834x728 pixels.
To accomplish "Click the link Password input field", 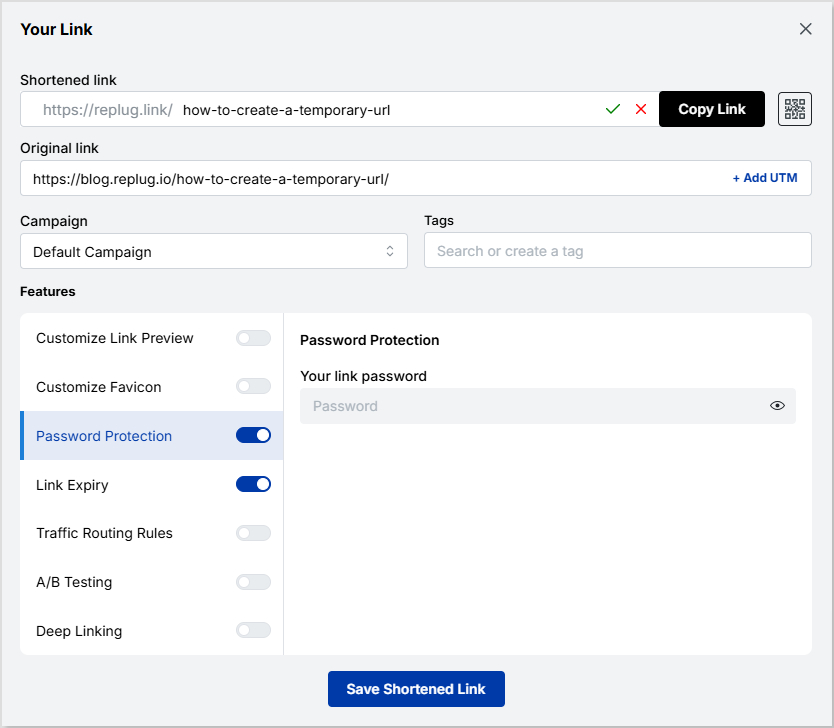I will pyautogui.click(x=548, y=406).
